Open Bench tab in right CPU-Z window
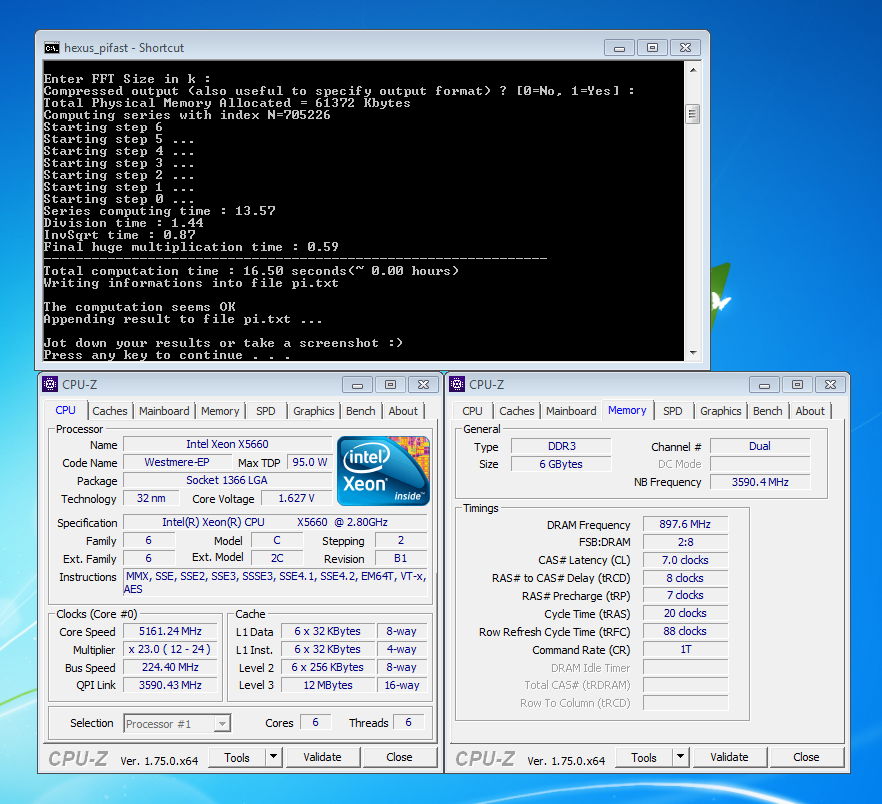Screen dimensions: 882x804 [x=767, y=411]
